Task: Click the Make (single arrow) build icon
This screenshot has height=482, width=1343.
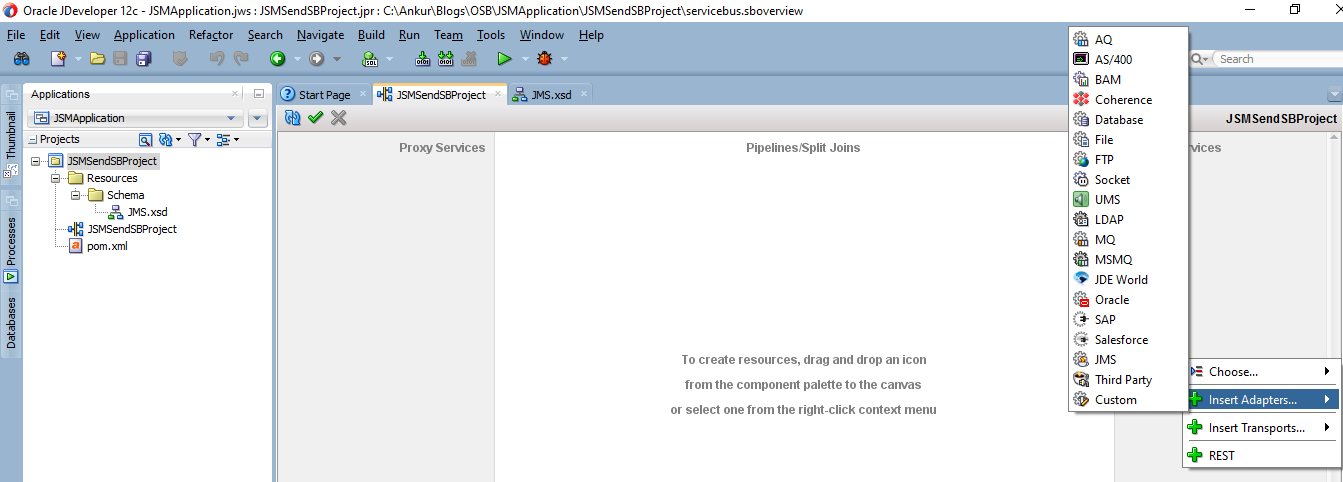Action: pos(423,59)
